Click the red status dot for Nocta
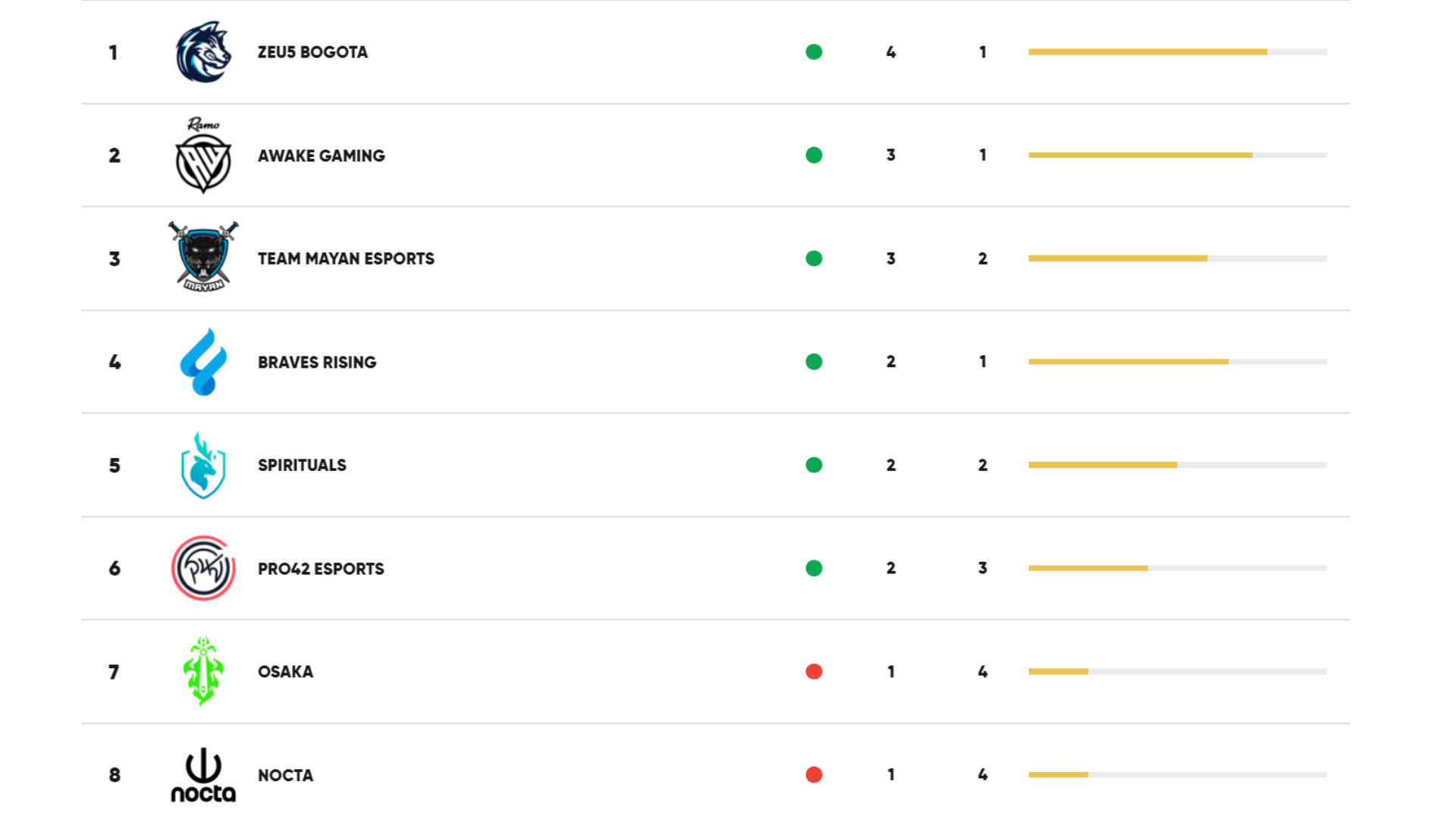This screenshot has height=819, width=1456. click(814, 774)
